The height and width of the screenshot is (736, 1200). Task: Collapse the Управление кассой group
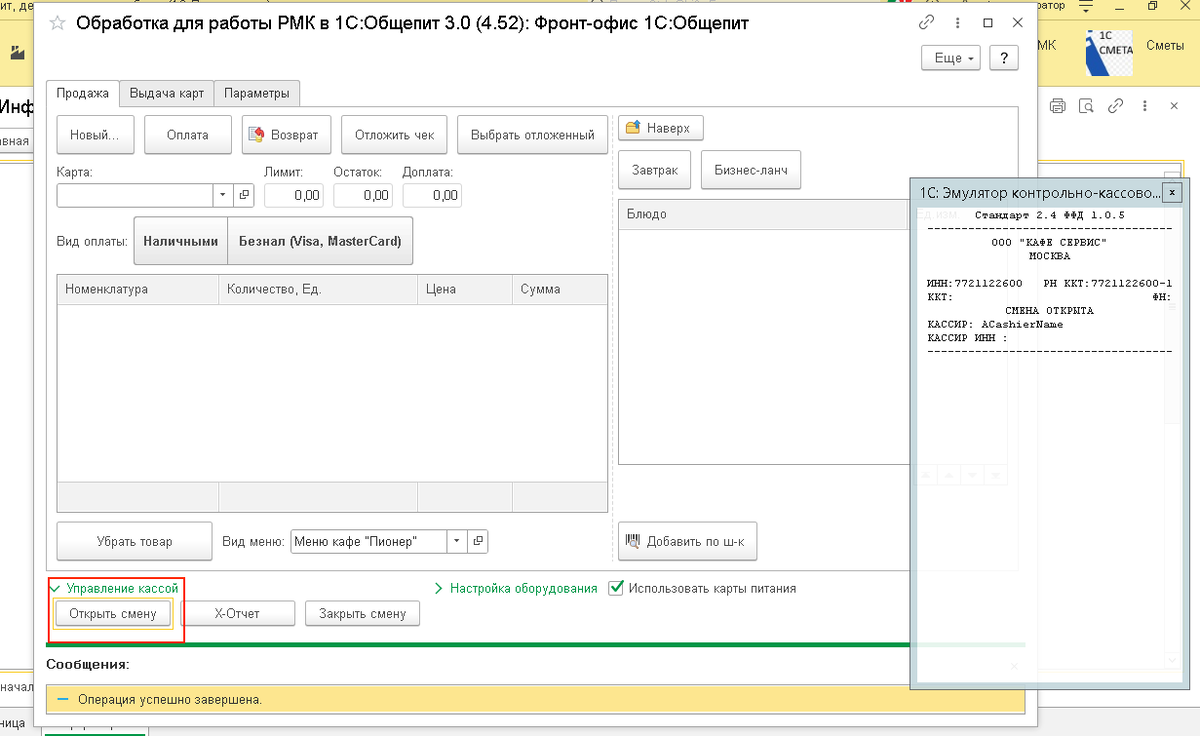click(114, 588)
